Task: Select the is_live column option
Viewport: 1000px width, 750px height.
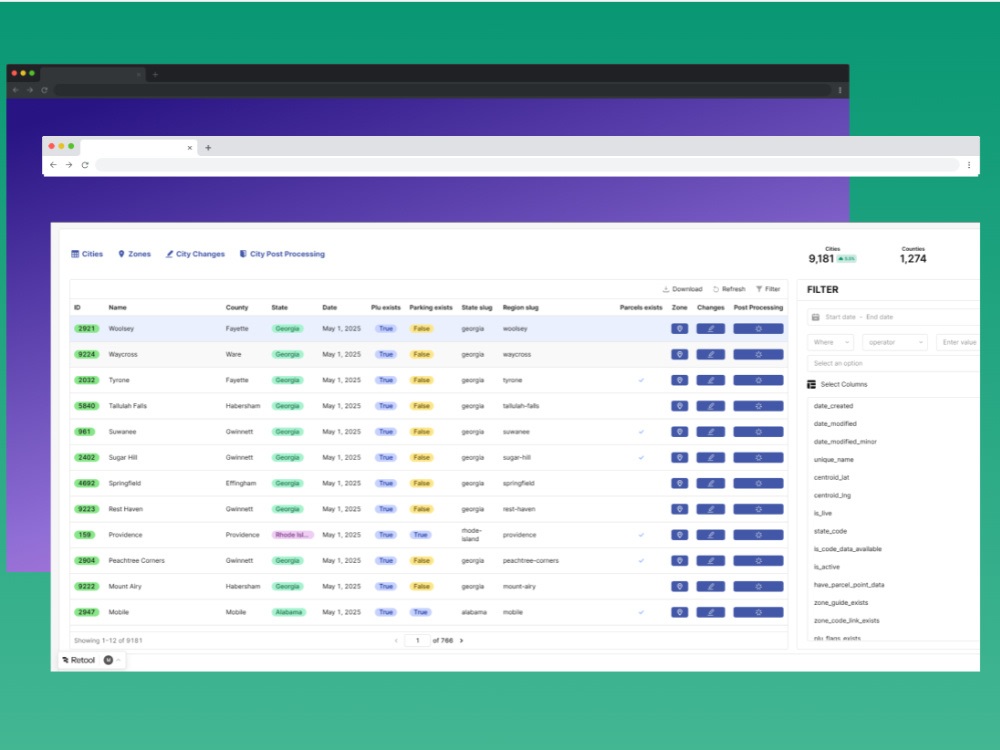Action: click(x=823, y=513)
